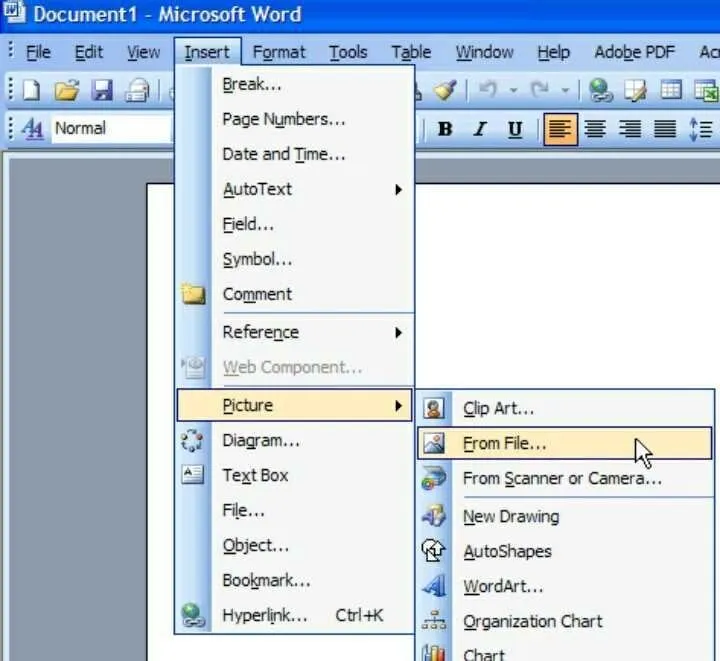Choose Page Numbers... menu entry

[295, 119]
